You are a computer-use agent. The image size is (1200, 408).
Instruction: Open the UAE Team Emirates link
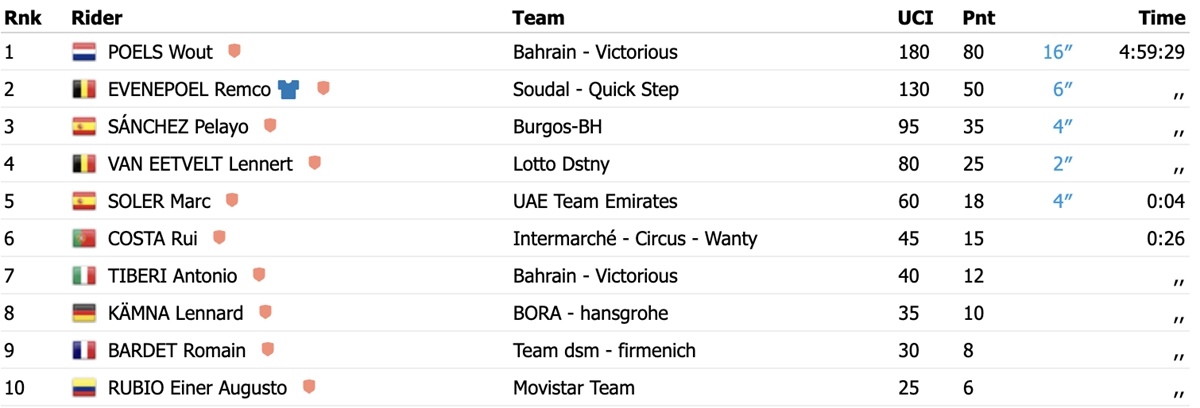point(595,201)
